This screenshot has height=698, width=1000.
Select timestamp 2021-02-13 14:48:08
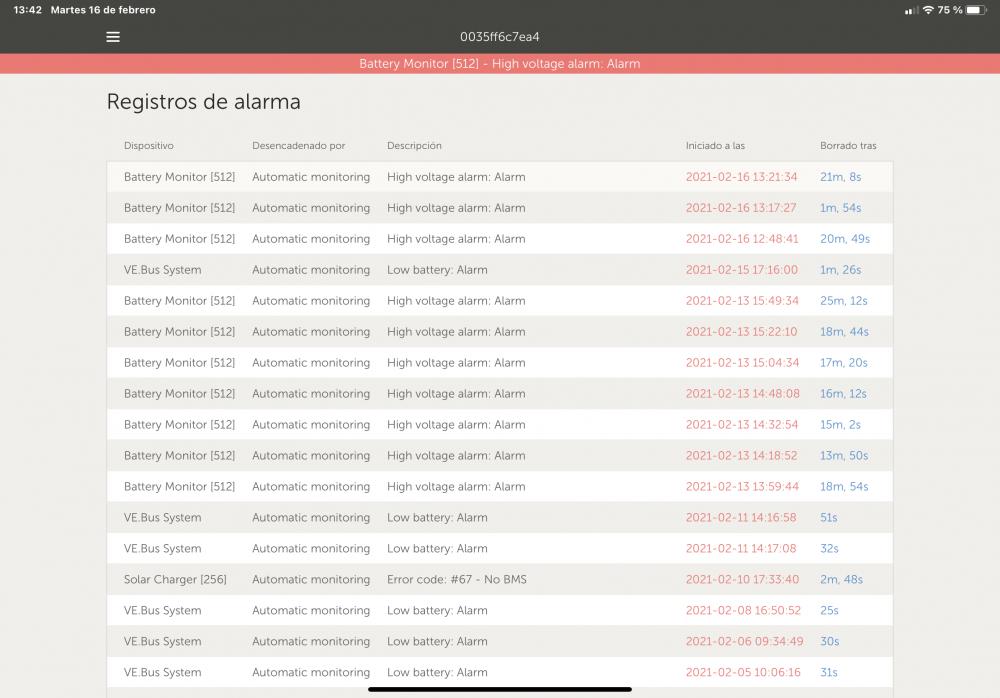(742, 394)
